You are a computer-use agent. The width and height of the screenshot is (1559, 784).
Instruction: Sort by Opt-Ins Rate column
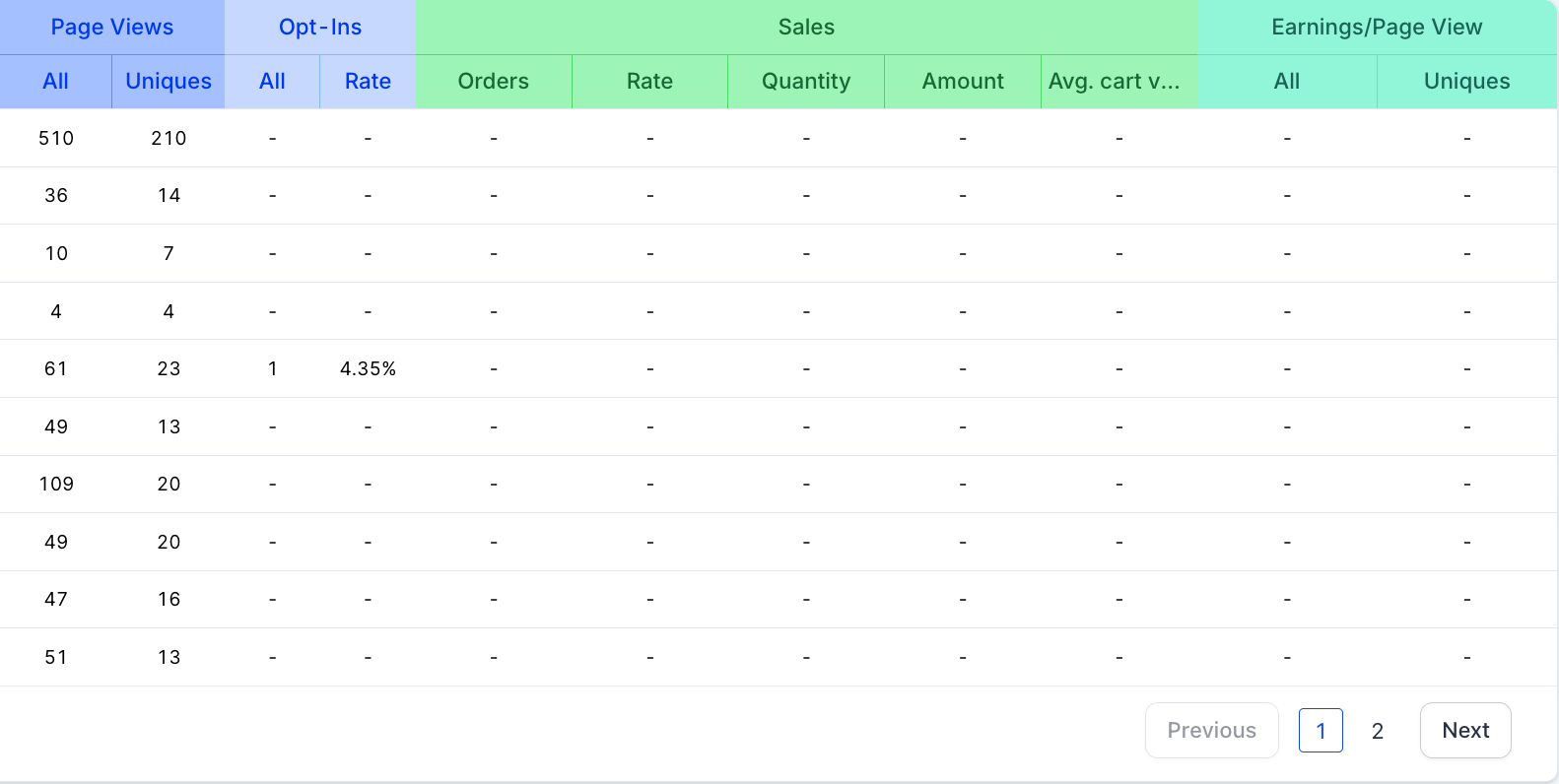pos(368,81)
